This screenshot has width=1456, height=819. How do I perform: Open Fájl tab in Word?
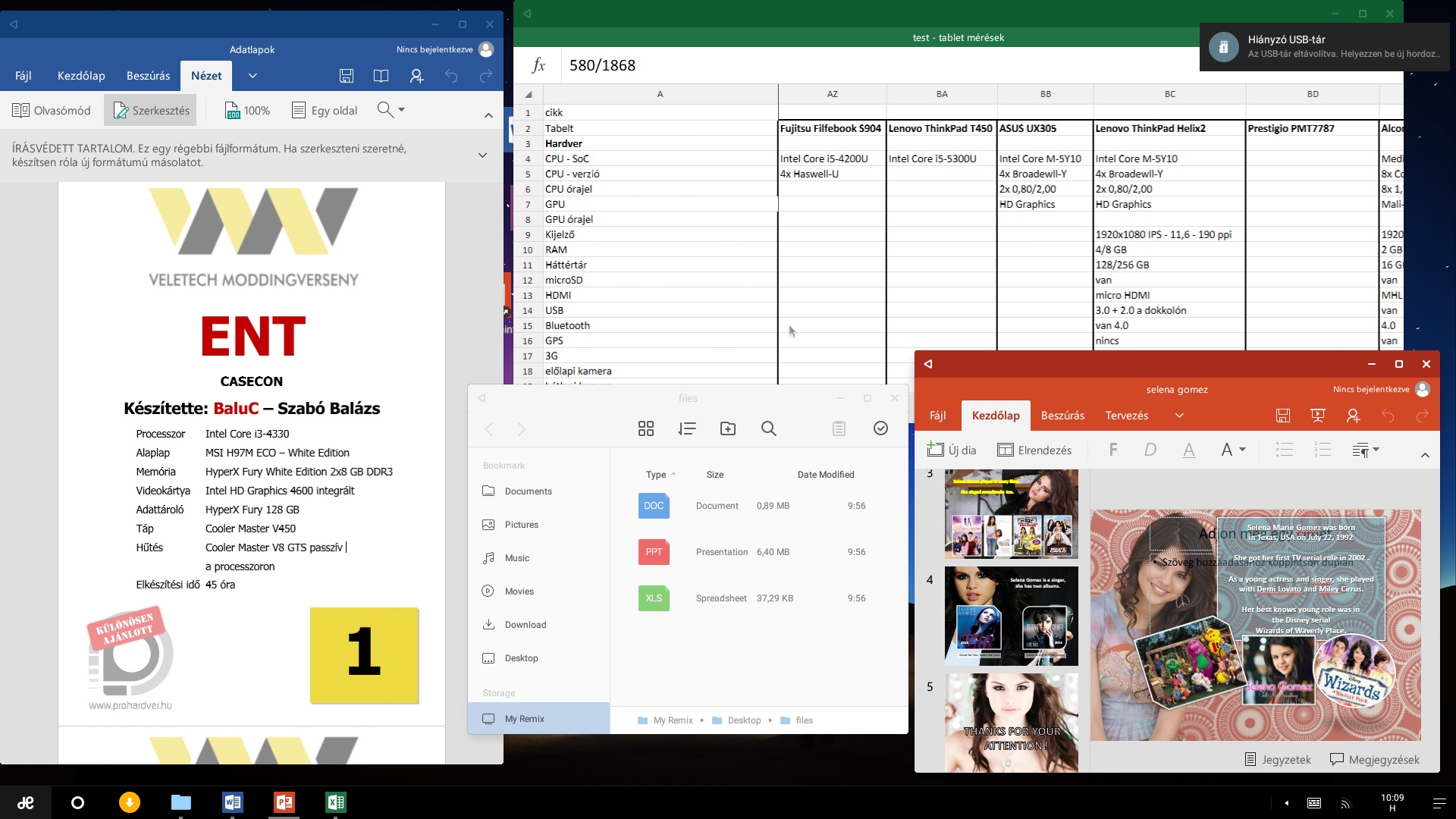coord(24,76)
